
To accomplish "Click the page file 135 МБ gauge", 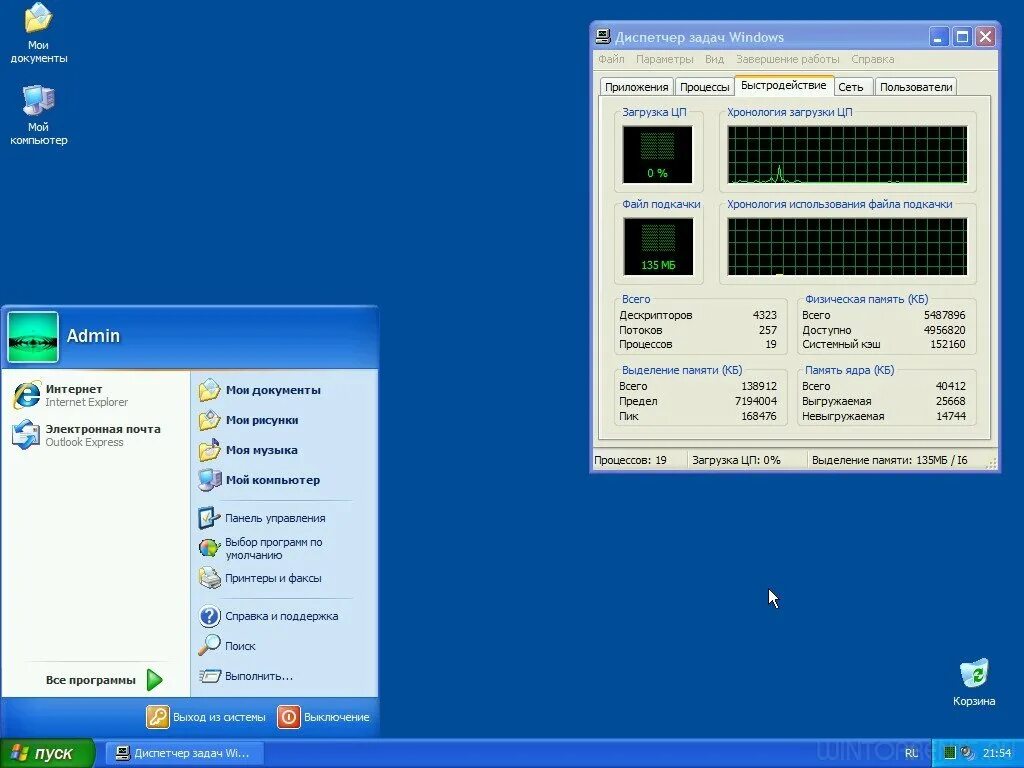I will (x=658, y=246).
